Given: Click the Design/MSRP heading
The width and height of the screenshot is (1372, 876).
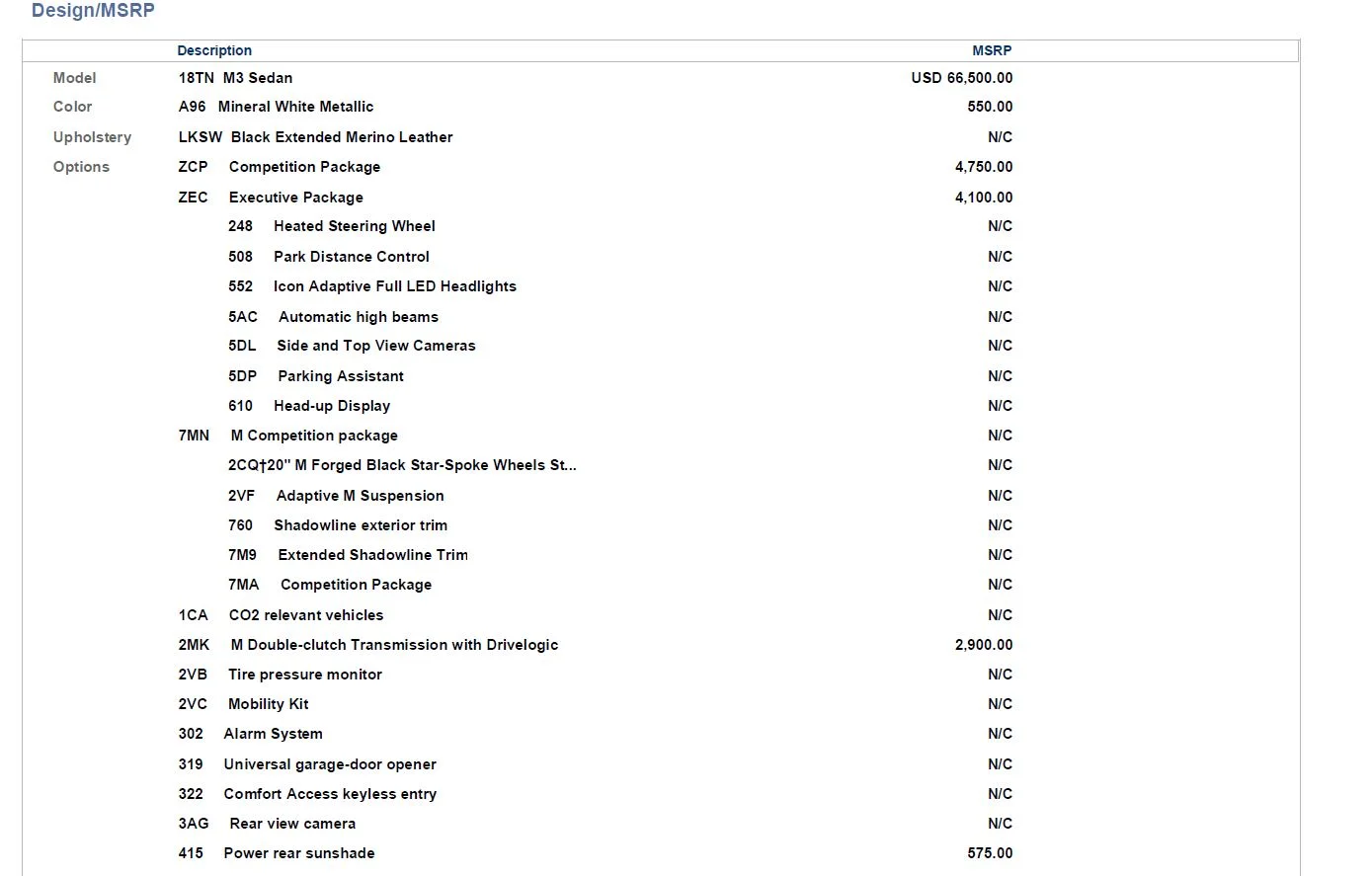Looking at the screenshot, I should coord(93,11).
